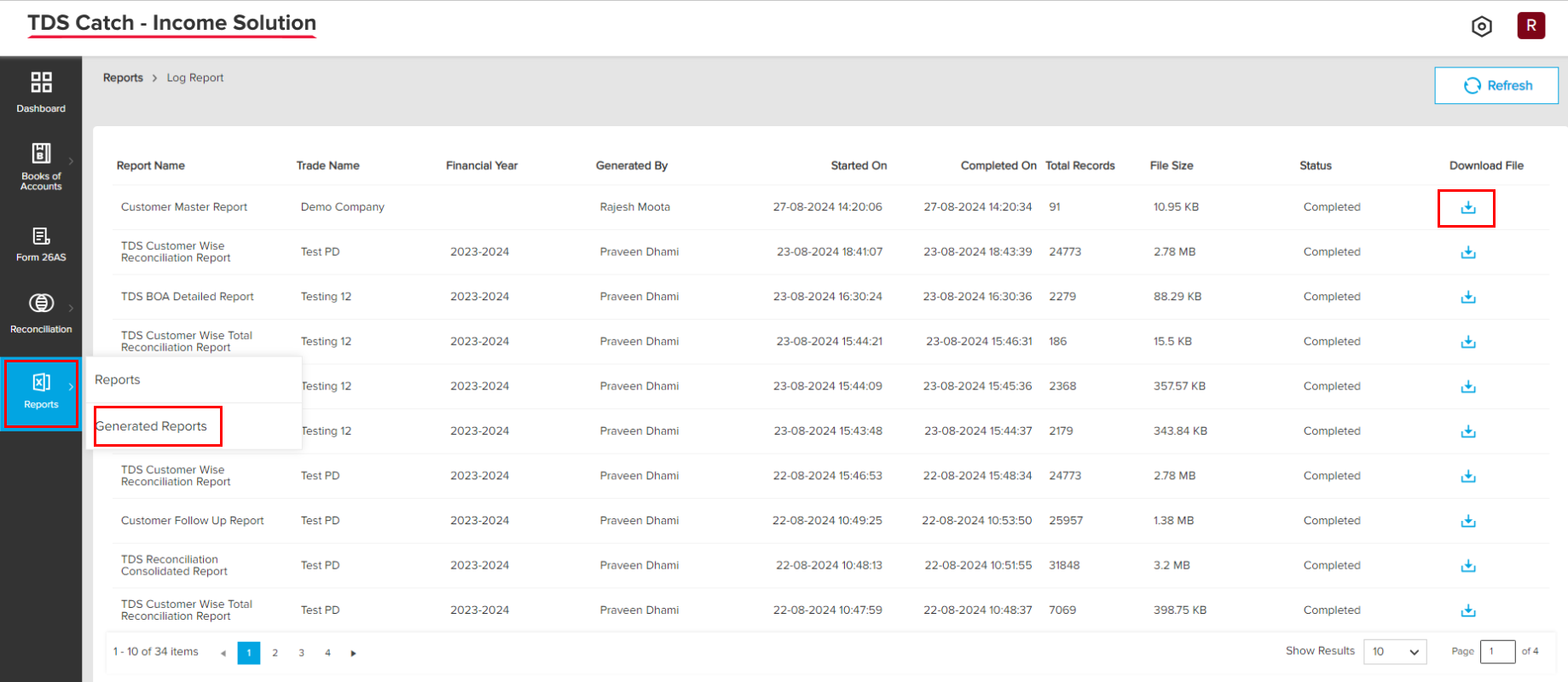
Task: Open the user avatar R menu
Action: point(1531,26)
